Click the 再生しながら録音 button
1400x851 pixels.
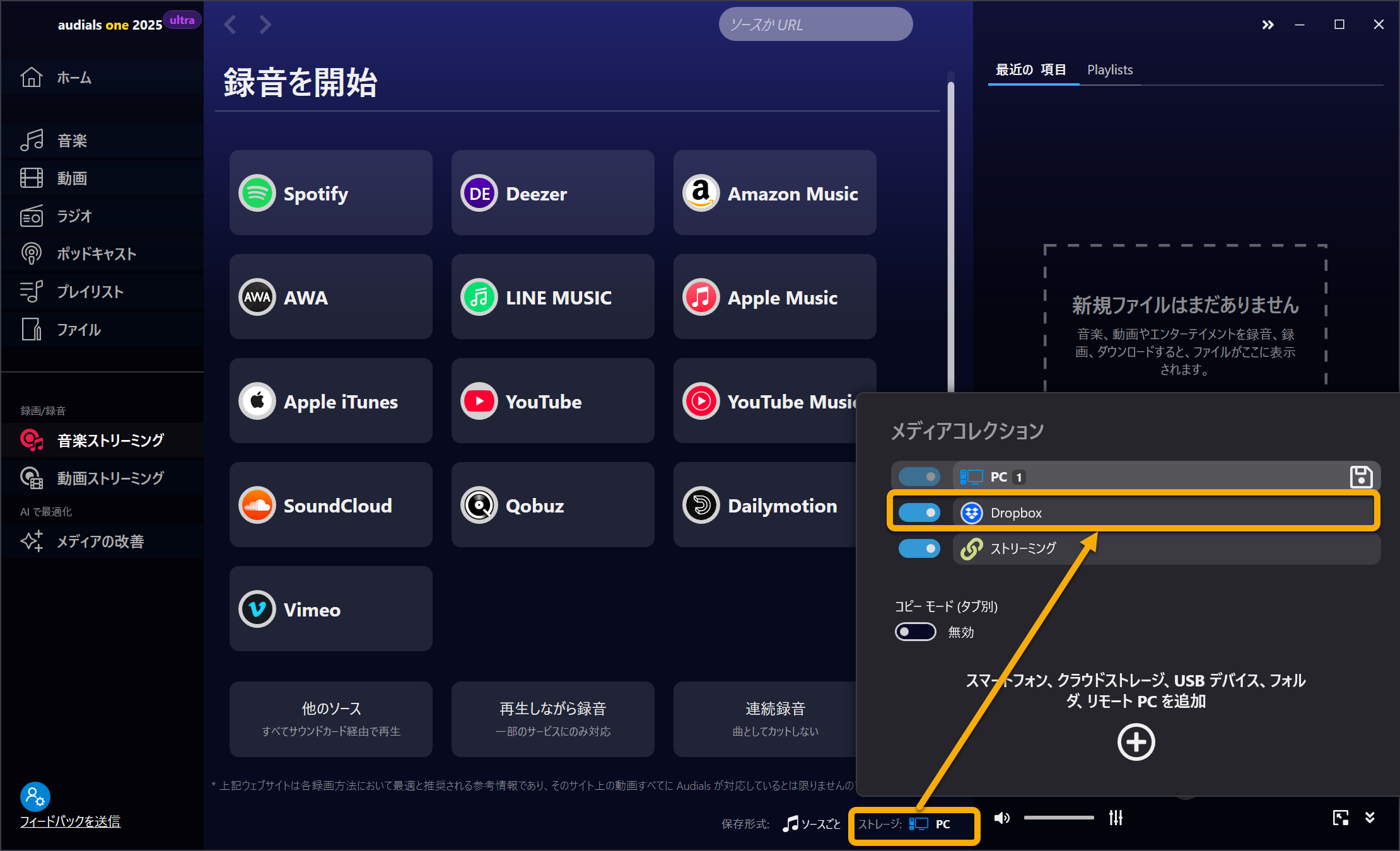pos(552,719)
